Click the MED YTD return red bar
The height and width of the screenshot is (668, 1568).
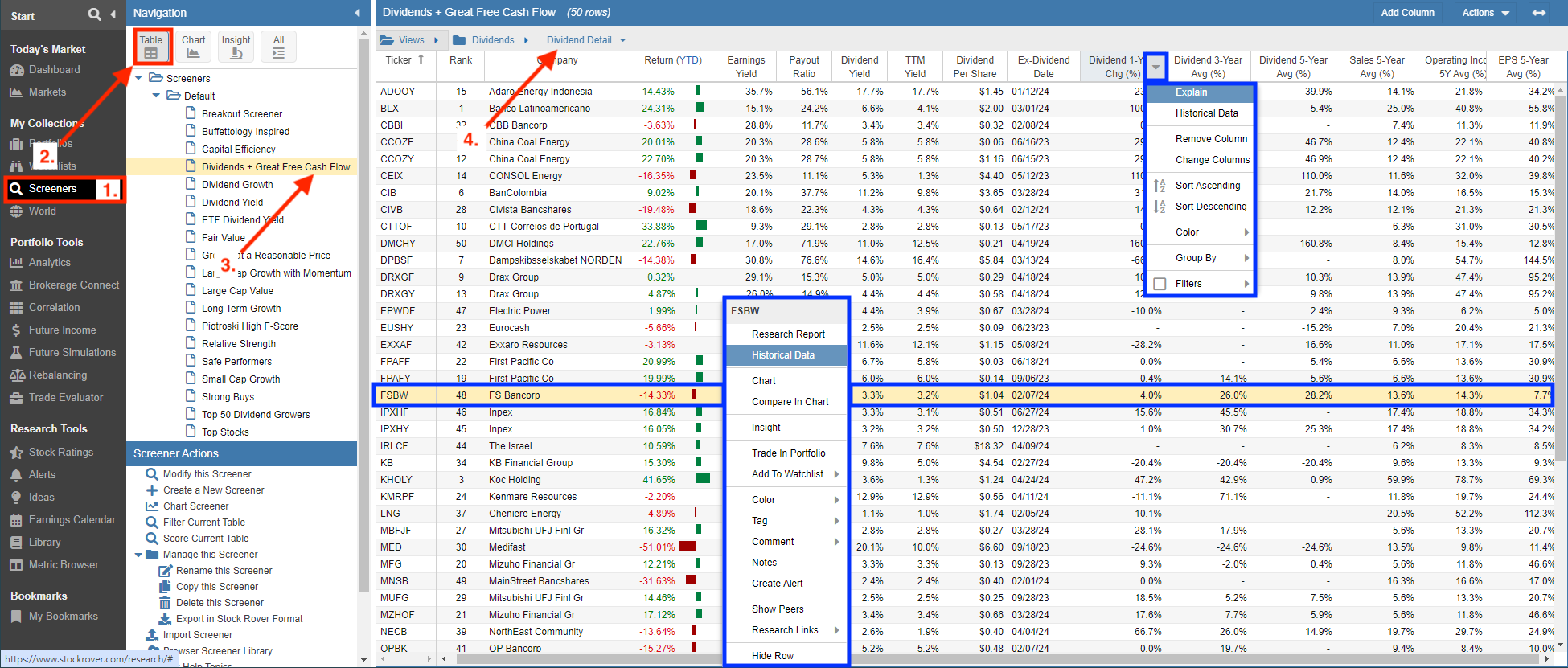click(688, 547)
